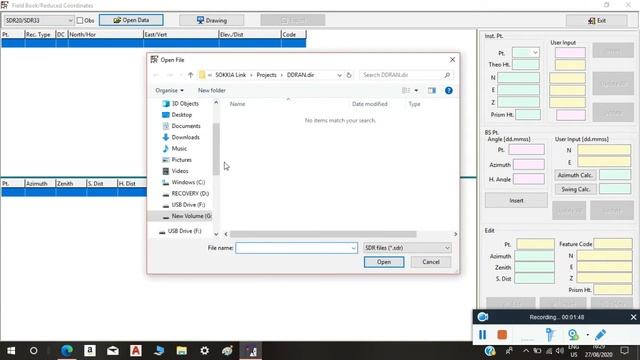The width and height of the screenshot is (640, 360).
Task: Open Cortana search circle on taskbar
Action: click(33, 351)
